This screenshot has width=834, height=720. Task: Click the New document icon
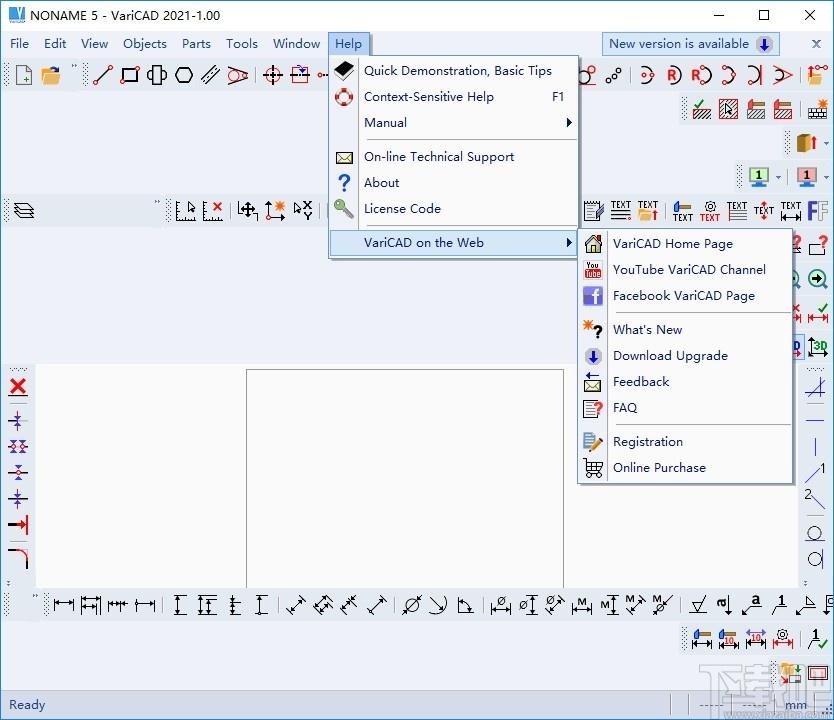[24, 75]
